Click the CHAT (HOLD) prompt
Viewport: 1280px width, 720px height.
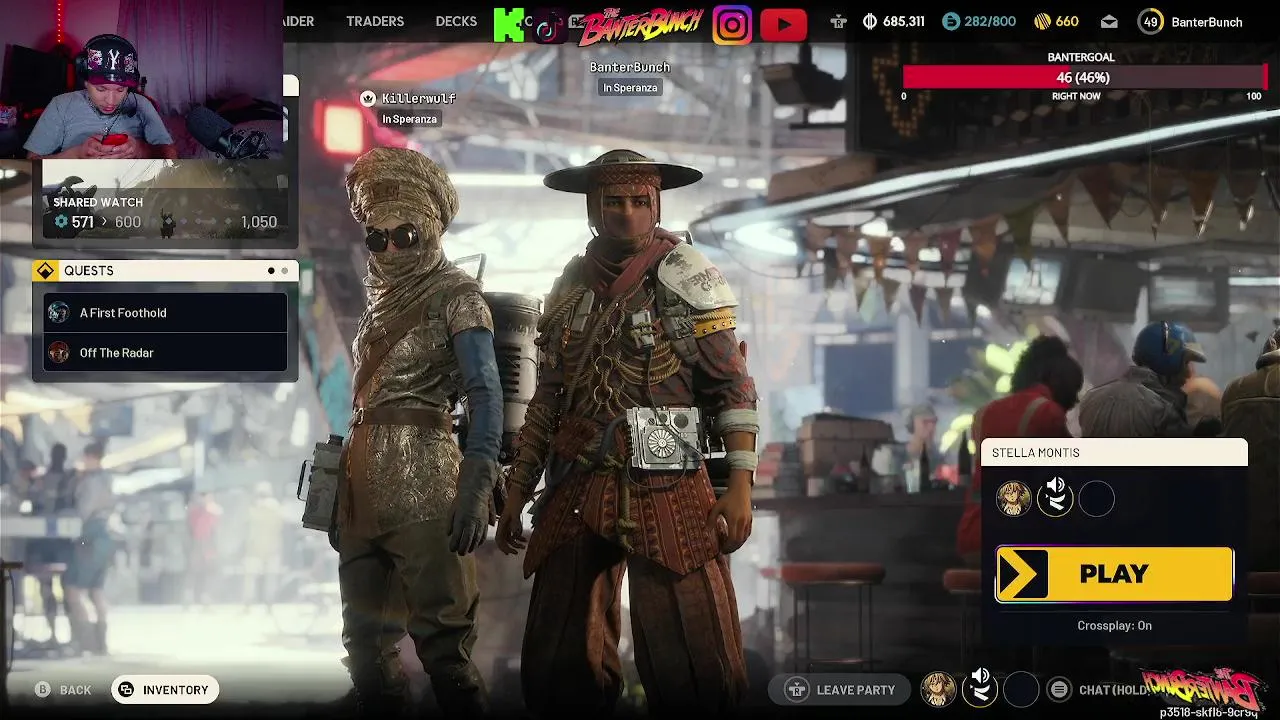coord(1098,689)
